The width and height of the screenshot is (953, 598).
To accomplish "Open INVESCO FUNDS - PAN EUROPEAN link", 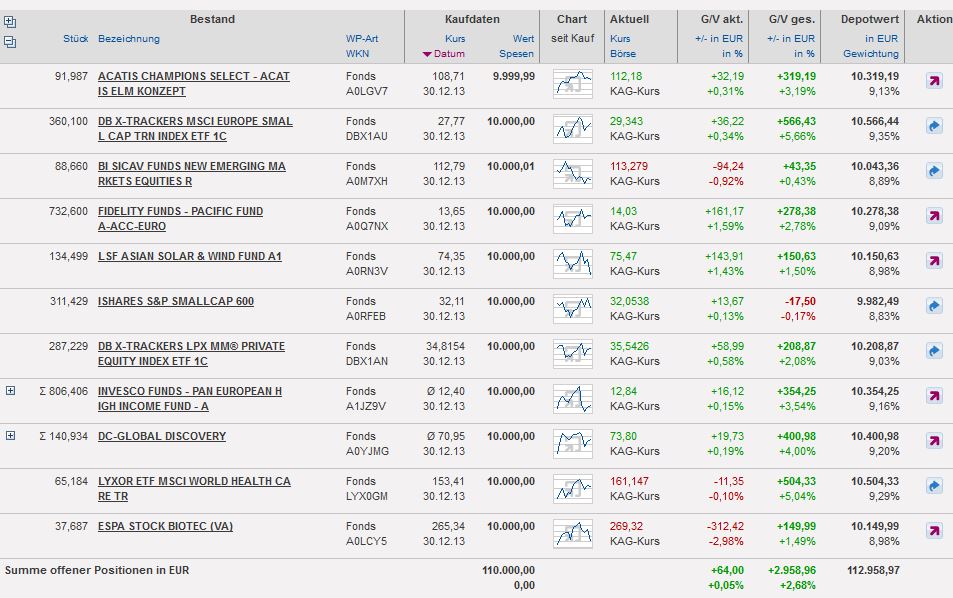I will (x=190, y=398).
